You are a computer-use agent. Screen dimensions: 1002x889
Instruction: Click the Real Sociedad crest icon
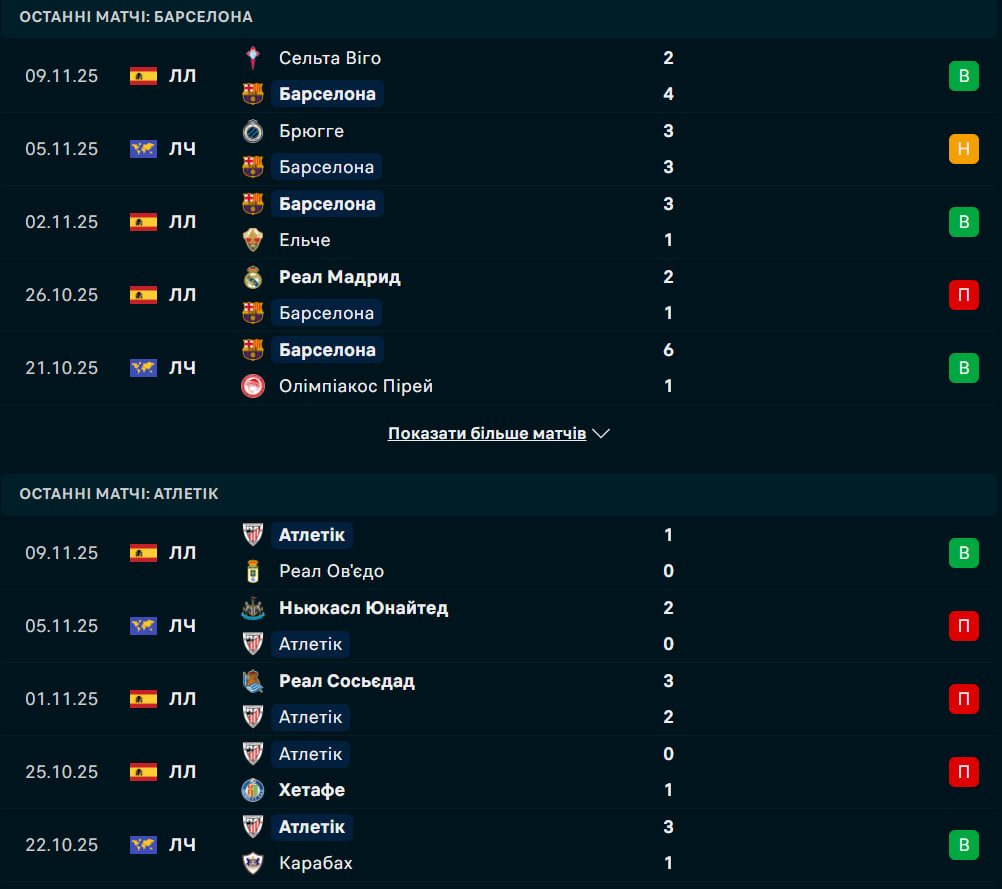point(253,681)
